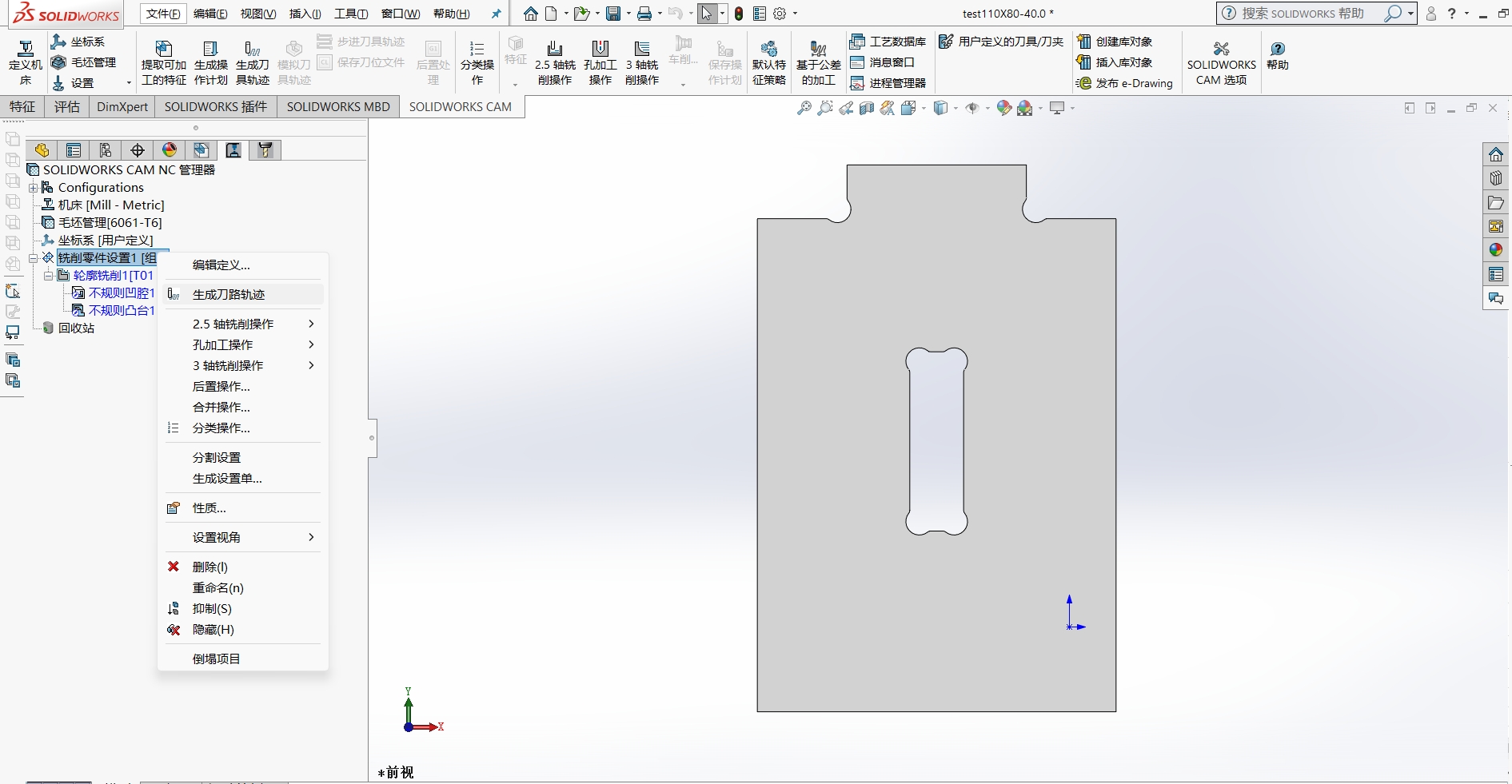Click the Rebuild traffic light icon
The width and height of the screenshot is (1512, 784).
pos(739,14)
